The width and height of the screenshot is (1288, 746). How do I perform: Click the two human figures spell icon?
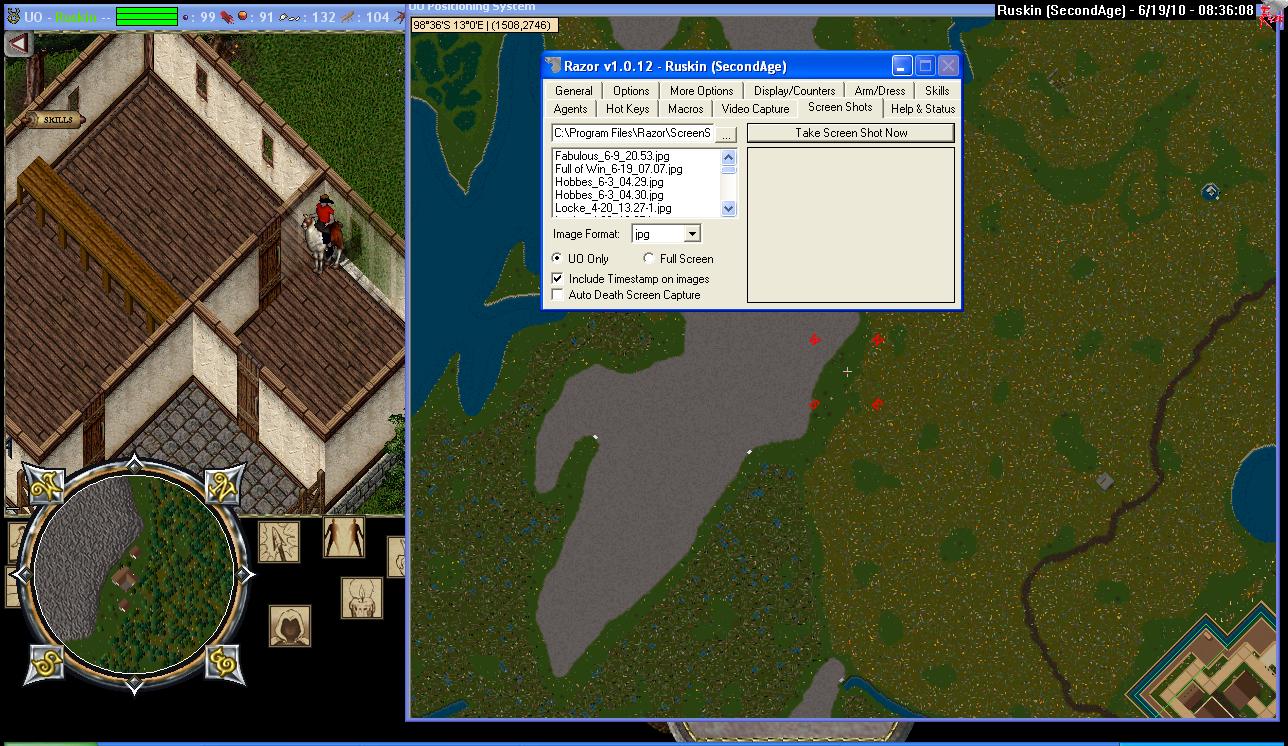344,537
